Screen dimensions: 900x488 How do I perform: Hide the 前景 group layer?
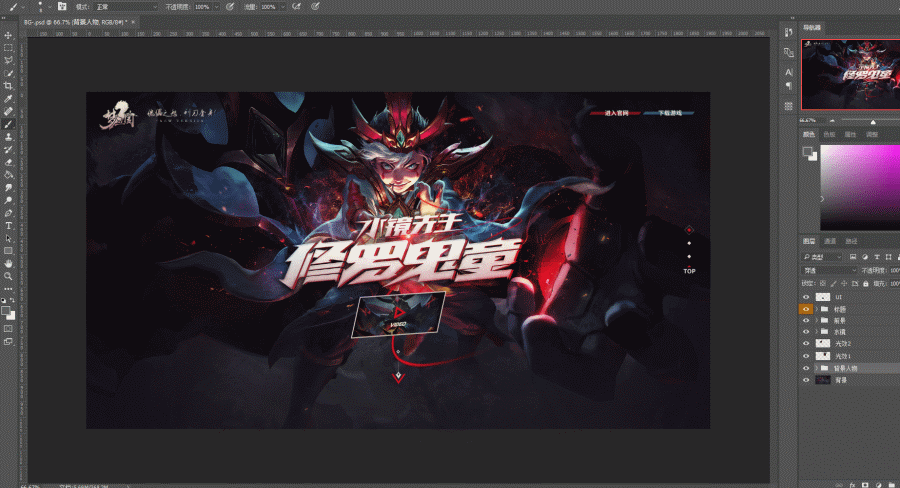[806, 320]
